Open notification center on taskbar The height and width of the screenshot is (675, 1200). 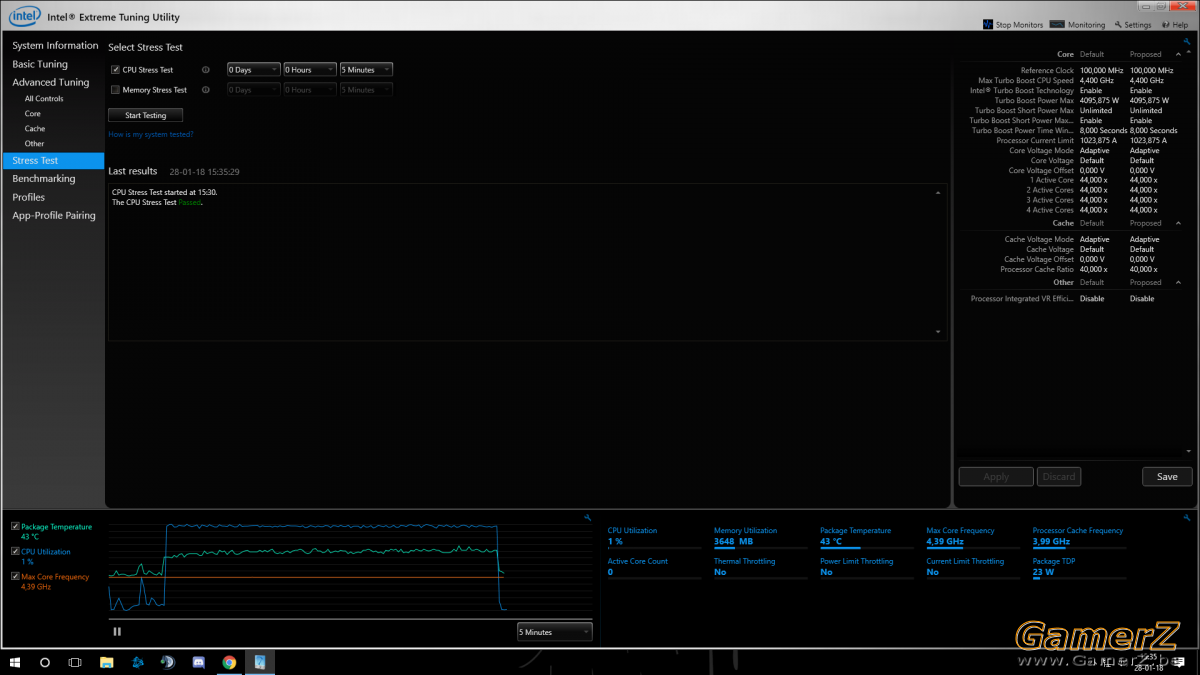click(x=1178, y=662)
